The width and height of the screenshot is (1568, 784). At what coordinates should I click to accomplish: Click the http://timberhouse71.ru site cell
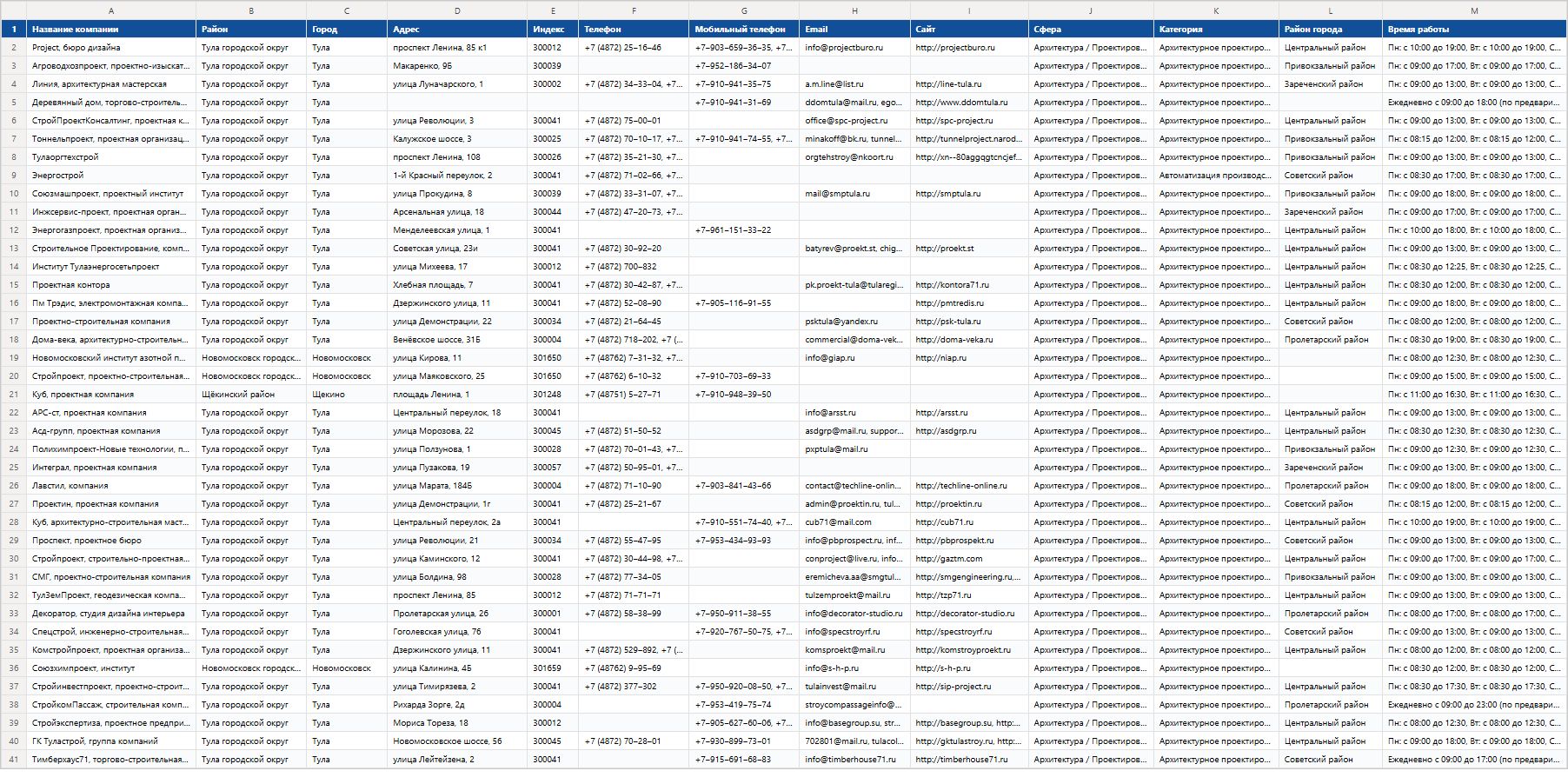969,760
